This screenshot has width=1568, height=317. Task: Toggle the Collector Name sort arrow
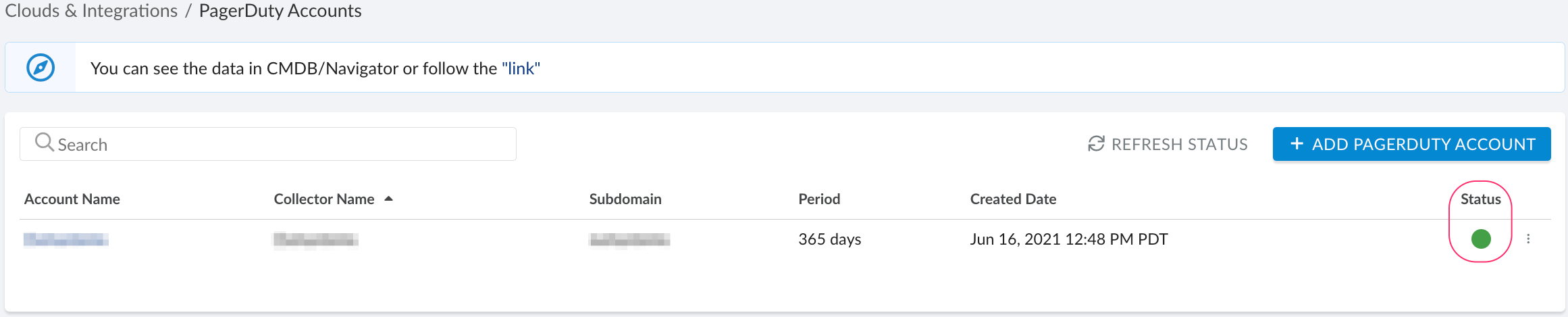click(x=388, y=199)
